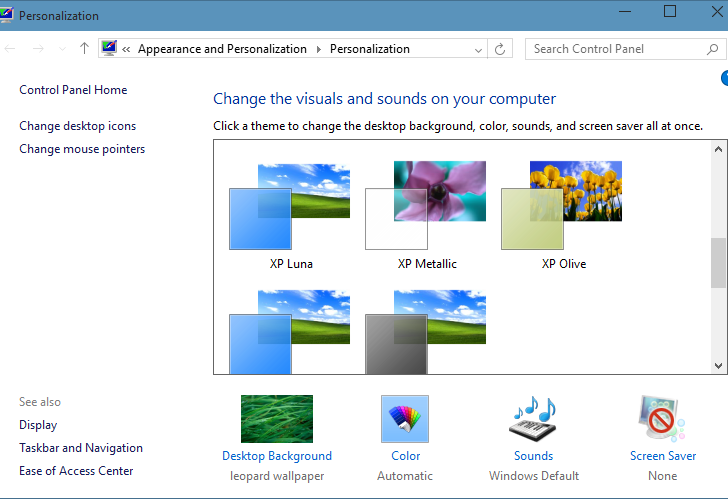The image size is (728, 499).
Task: Click the Personalization breadcrumb item
Action: (370, 49)
